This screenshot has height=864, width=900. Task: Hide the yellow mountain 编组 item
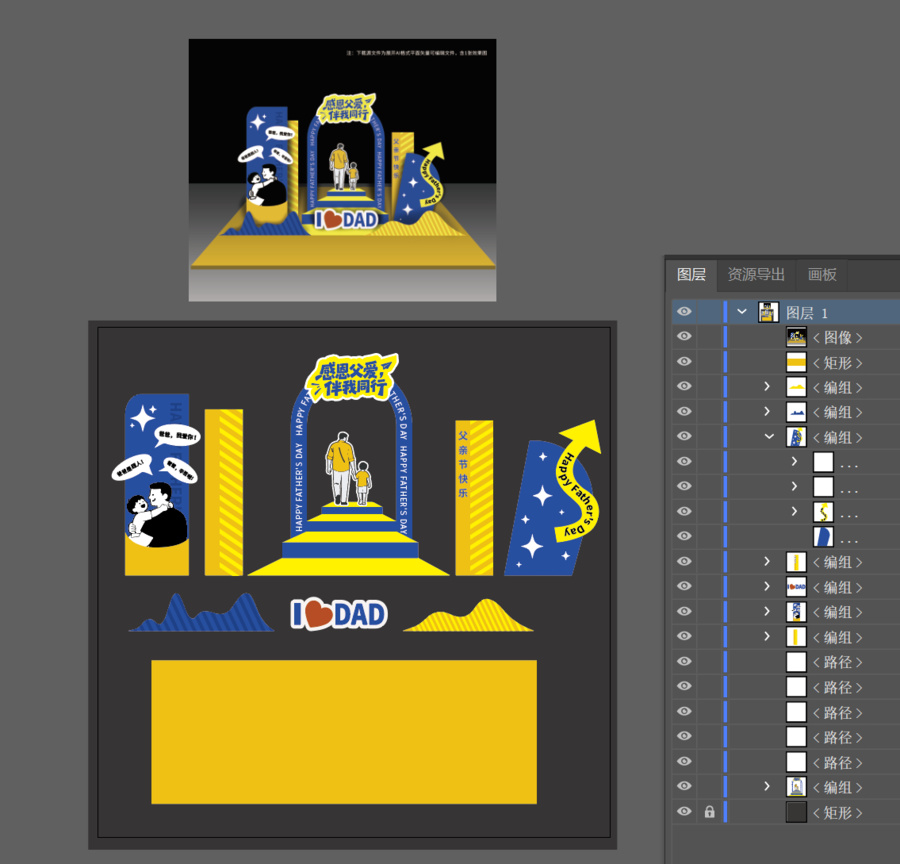684,386
